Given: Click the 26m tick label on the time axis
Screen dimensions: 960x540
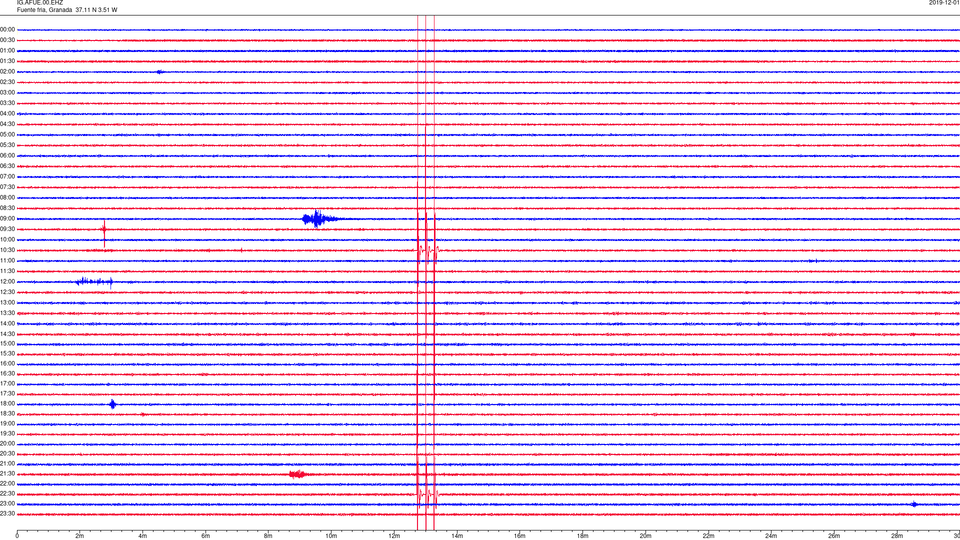Looking at the screenshot, I should pyautogui.click(x=834, y=536).
